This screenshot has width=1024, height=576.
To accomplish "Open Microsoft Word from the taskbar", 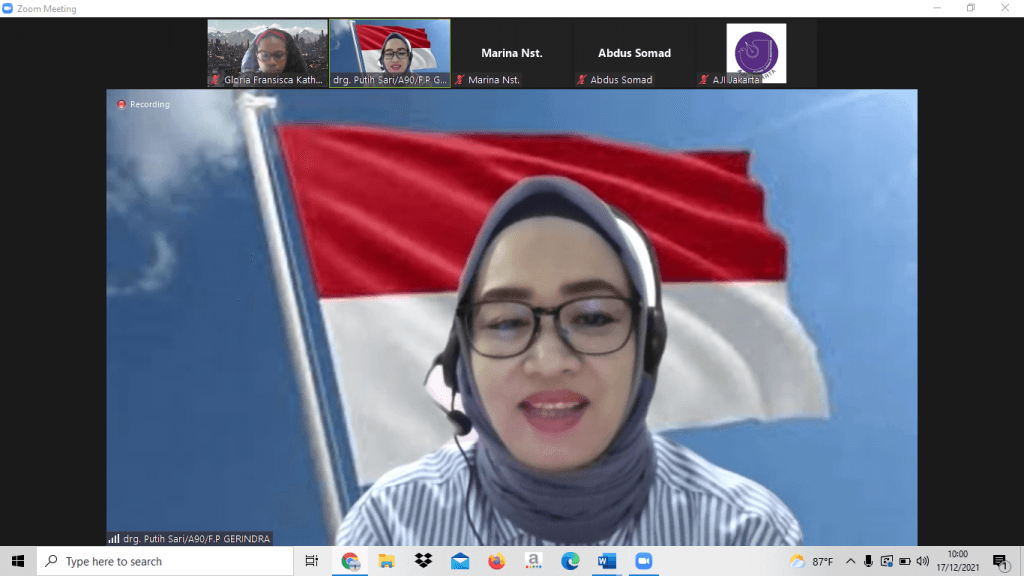I will click(607, 561).
